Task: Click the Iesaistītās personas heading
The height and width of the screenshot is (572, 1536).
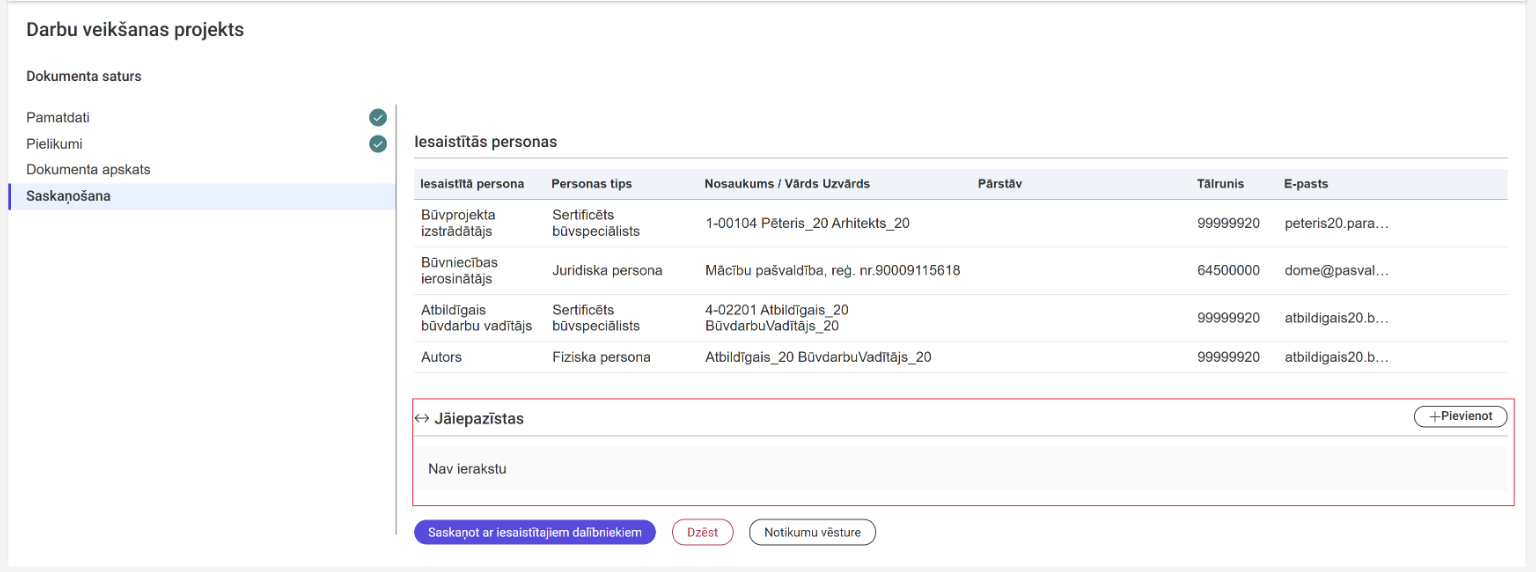Action: click(x=485, y=142)
